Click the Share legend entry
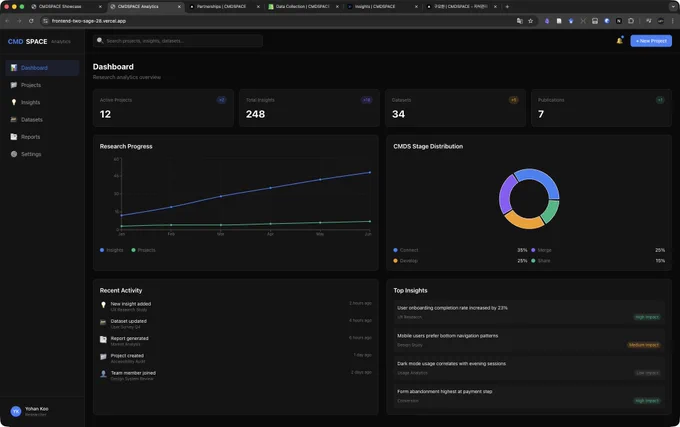The height and width of the screenshot is (427, 680). pos(541,261)
